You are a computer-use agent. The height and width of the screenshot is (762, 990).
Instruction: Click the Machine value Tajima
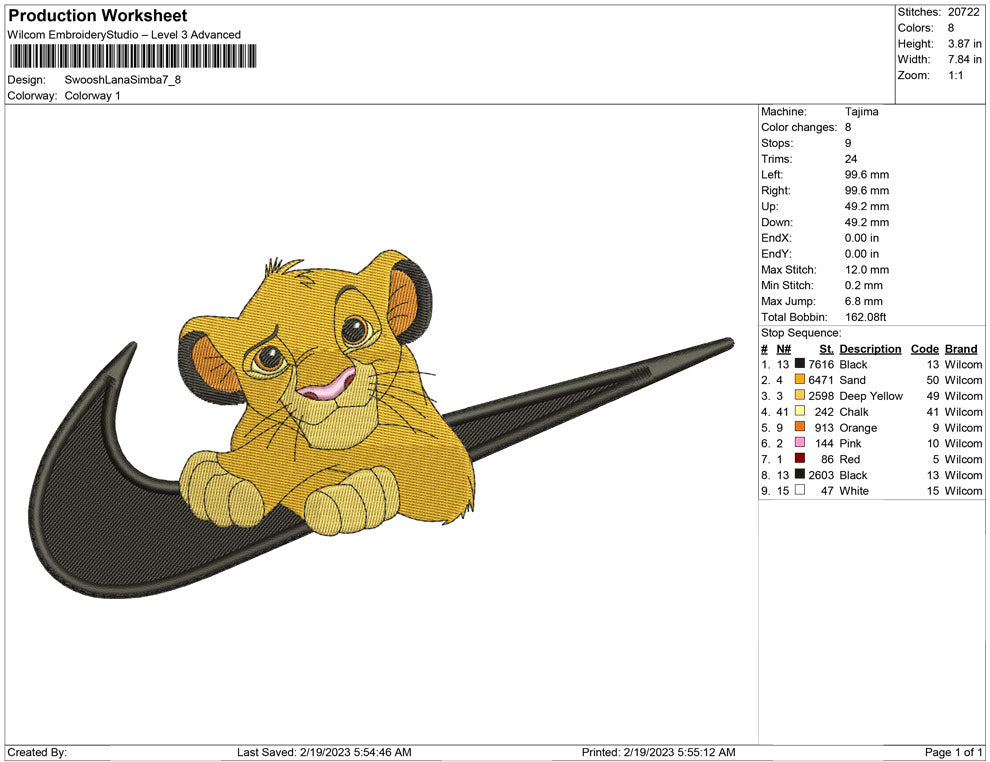[861, 111]
